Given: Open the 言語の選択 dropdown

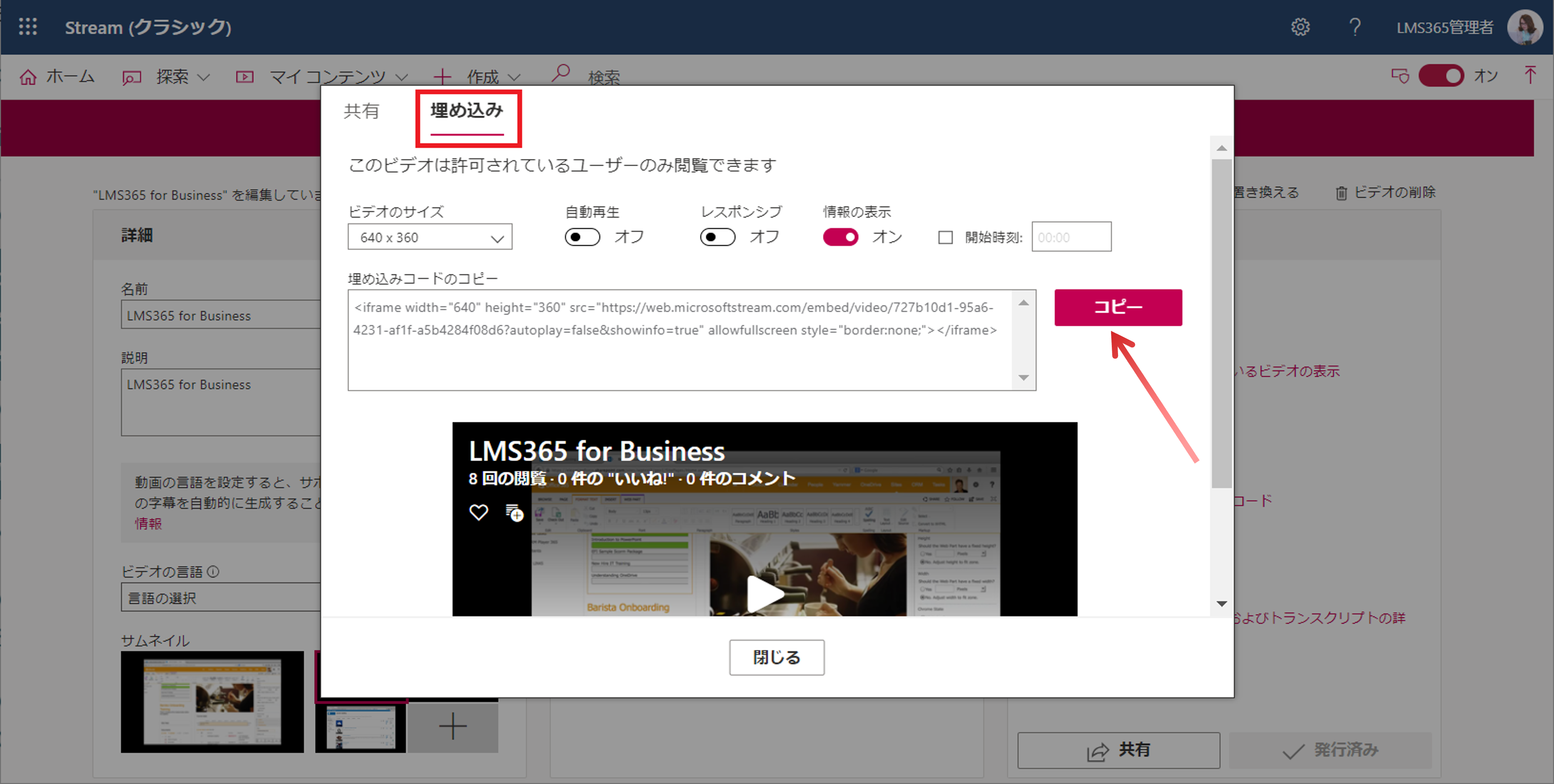Looking at the screenshot, I should pyautogui.click(x=221, y=598).
